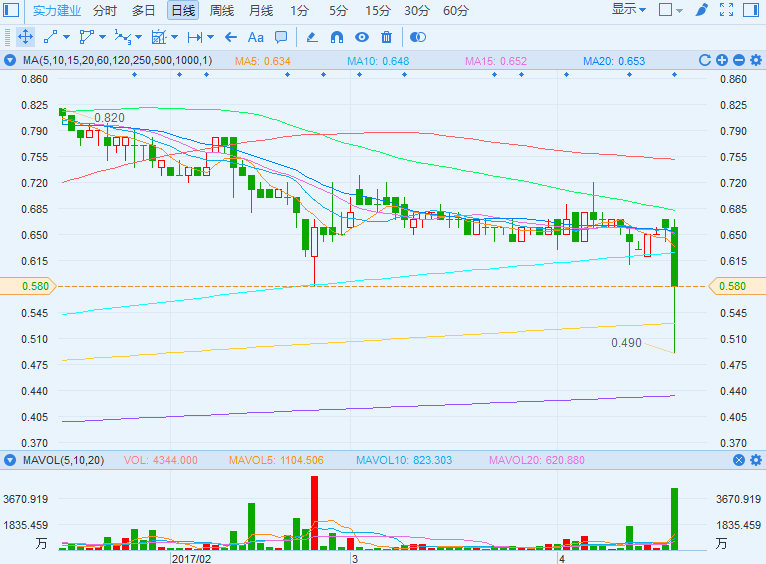This screenshot has height=564, width=766.
Task: Collapse the MA indicator panel arrow
Action: [10, 61]
